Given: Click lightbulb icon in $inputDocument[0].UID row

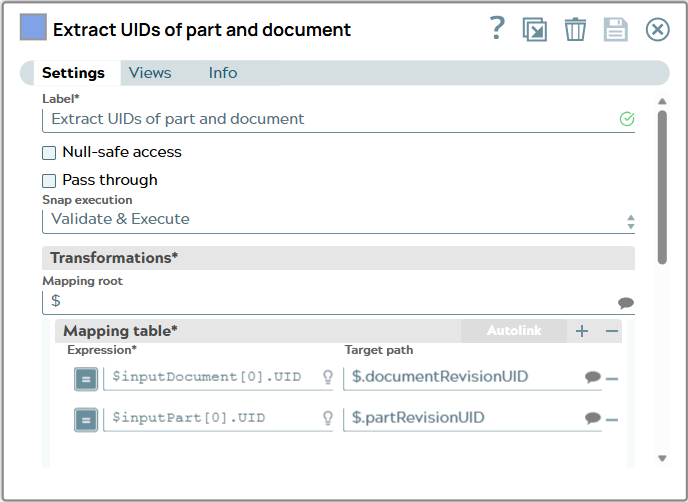Looking at the screenshot, I should coord(327,377).
